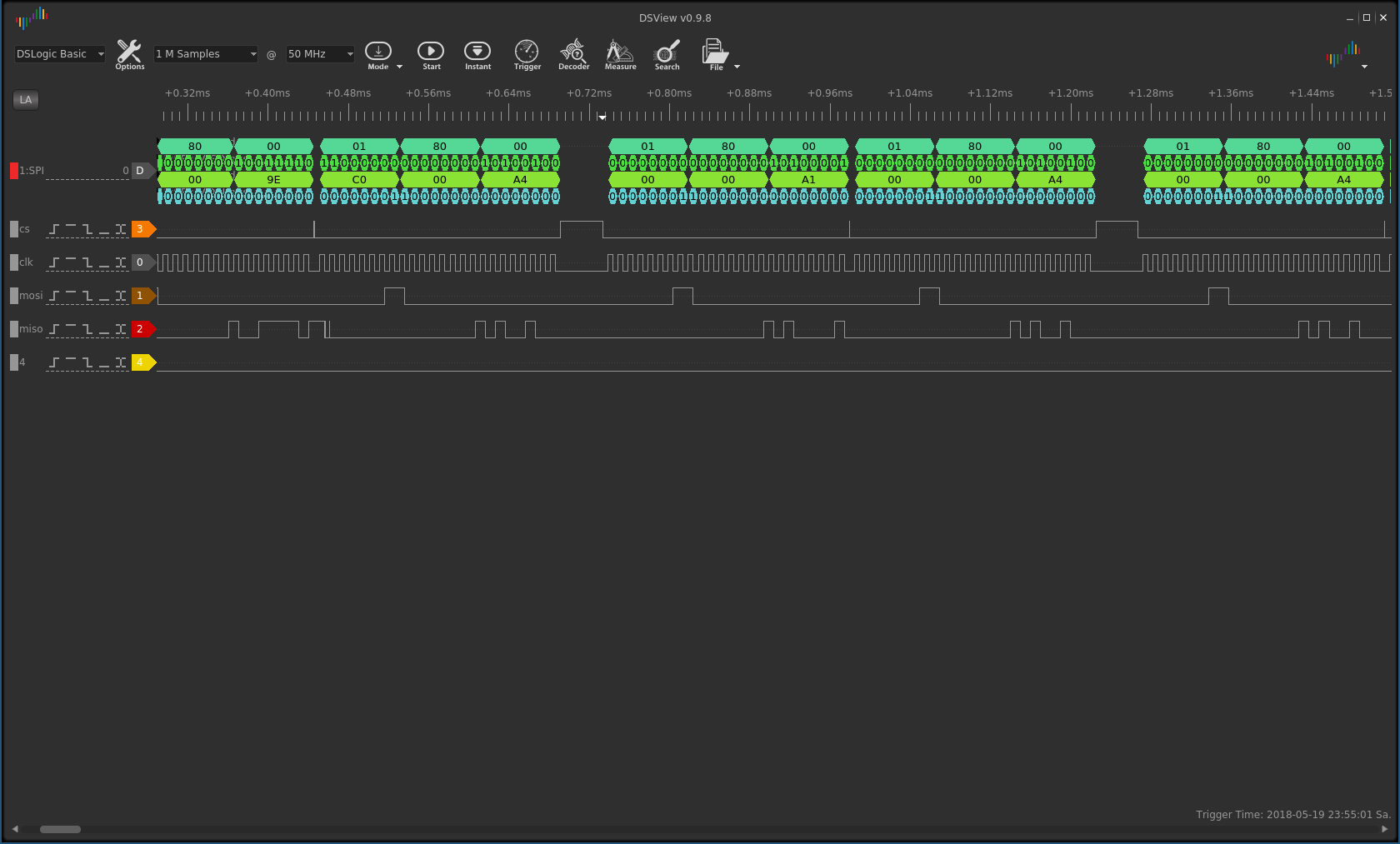Click the Trigger Time status text

click(1293, 815)
